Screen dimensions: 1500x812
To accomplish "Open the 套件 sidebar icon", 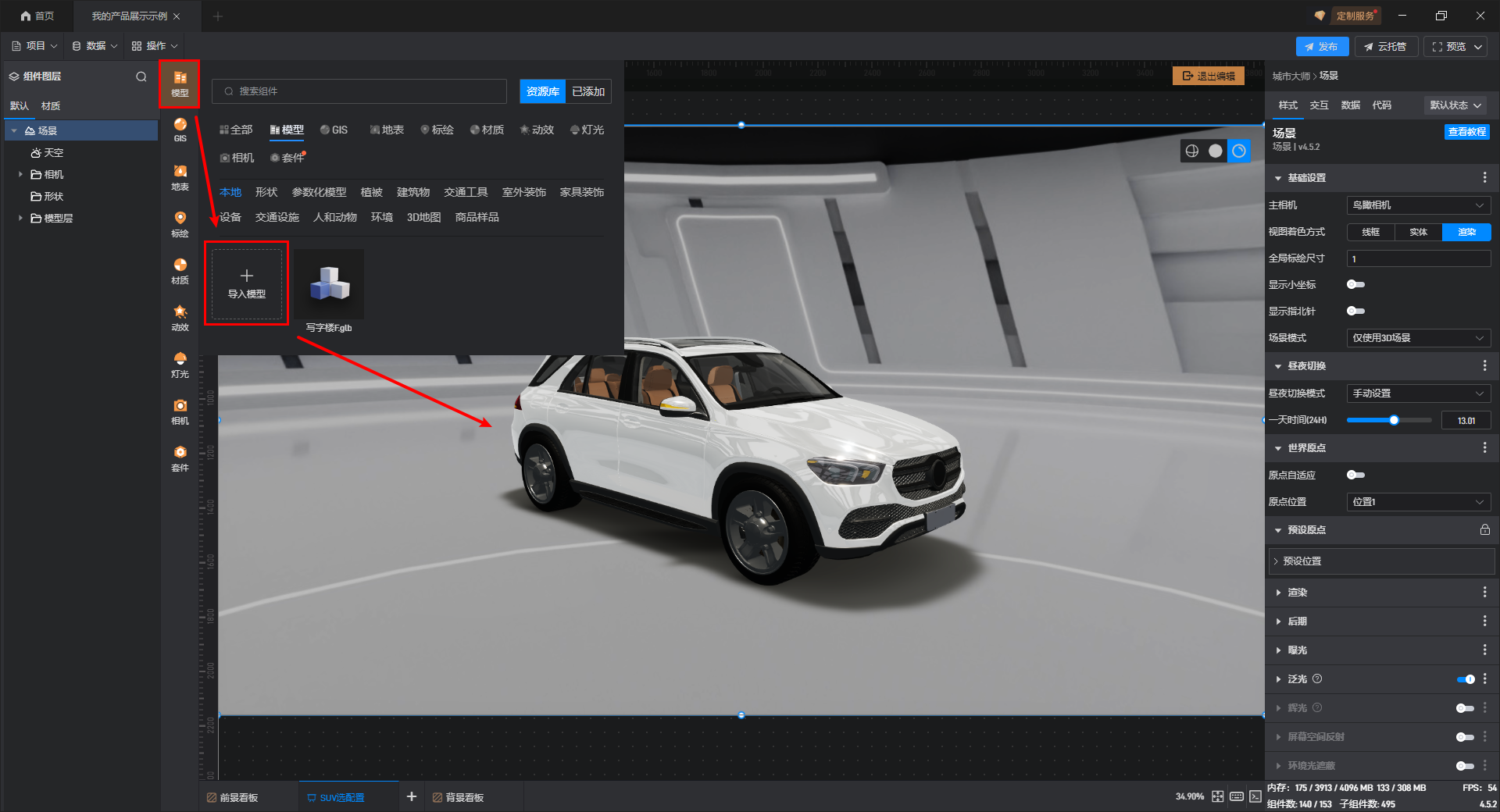I will [180, 458].
